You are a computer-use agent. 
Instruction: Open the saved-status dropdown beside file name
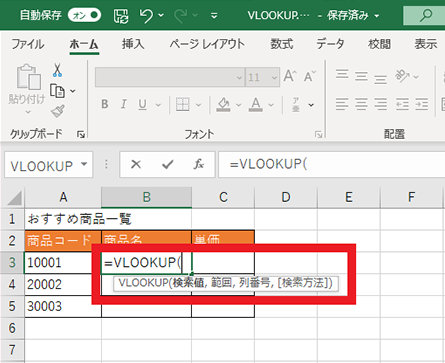(x=377, y=16)
